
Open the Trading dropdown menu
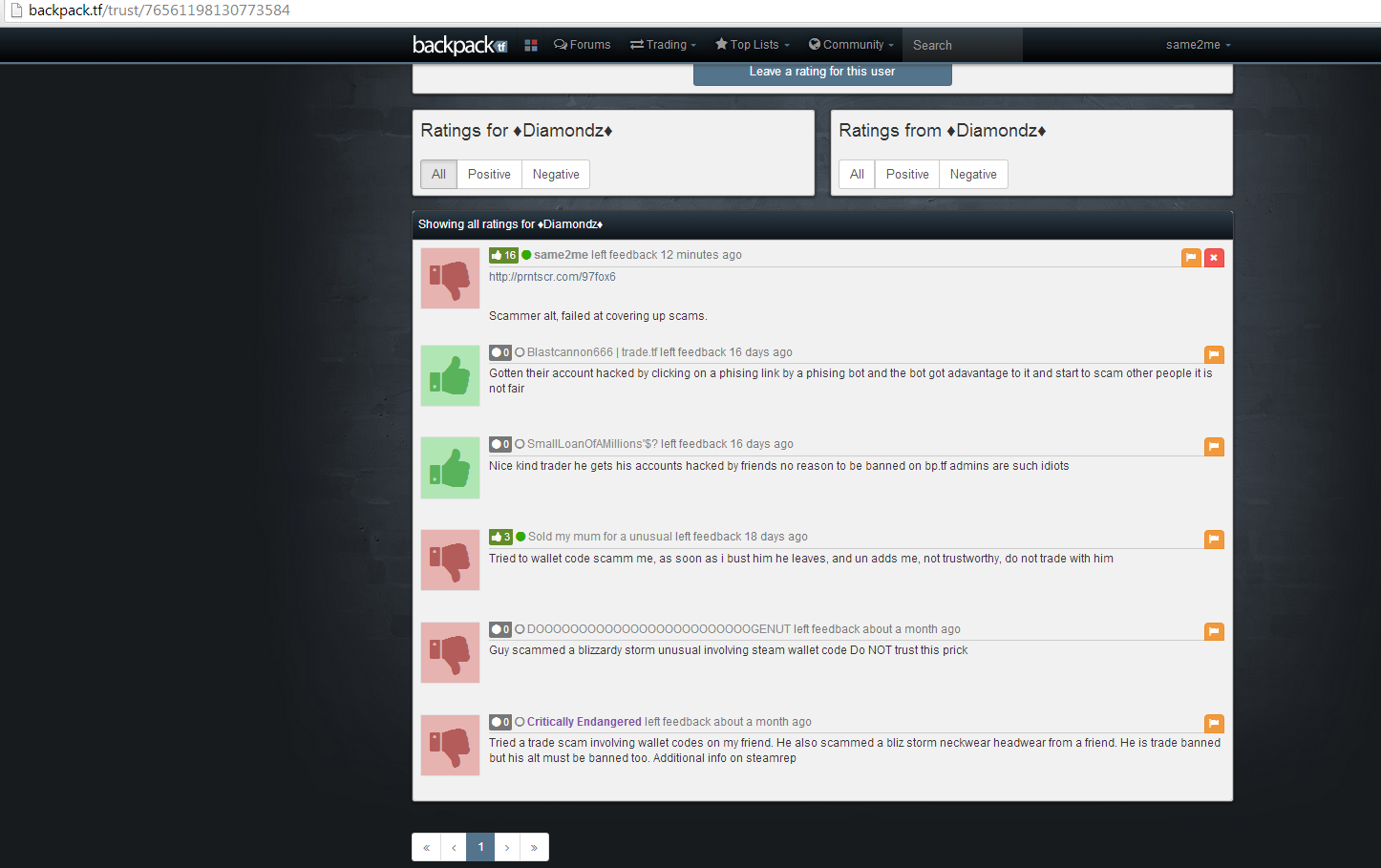(663, 45)
